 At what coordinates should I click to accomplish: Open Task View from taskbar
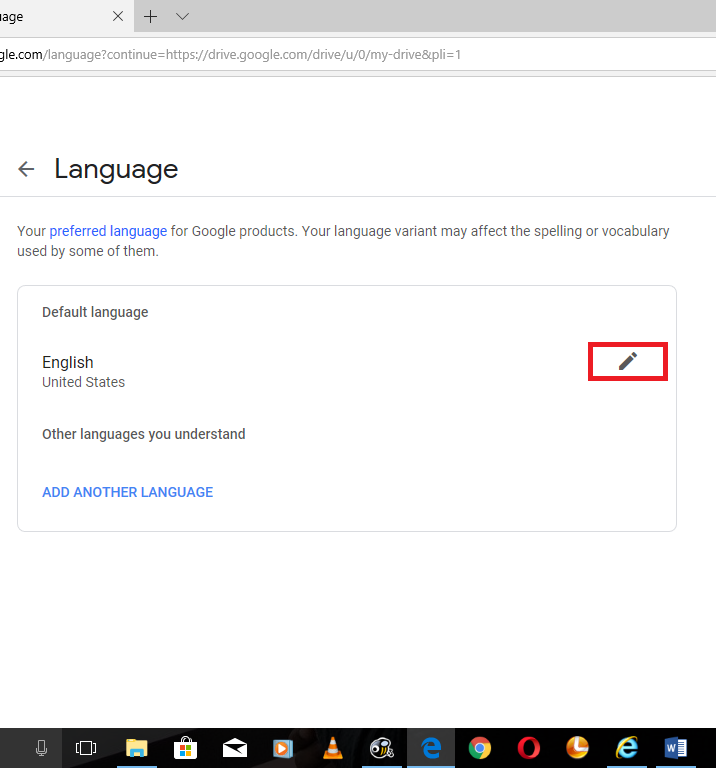click(86, 748)
